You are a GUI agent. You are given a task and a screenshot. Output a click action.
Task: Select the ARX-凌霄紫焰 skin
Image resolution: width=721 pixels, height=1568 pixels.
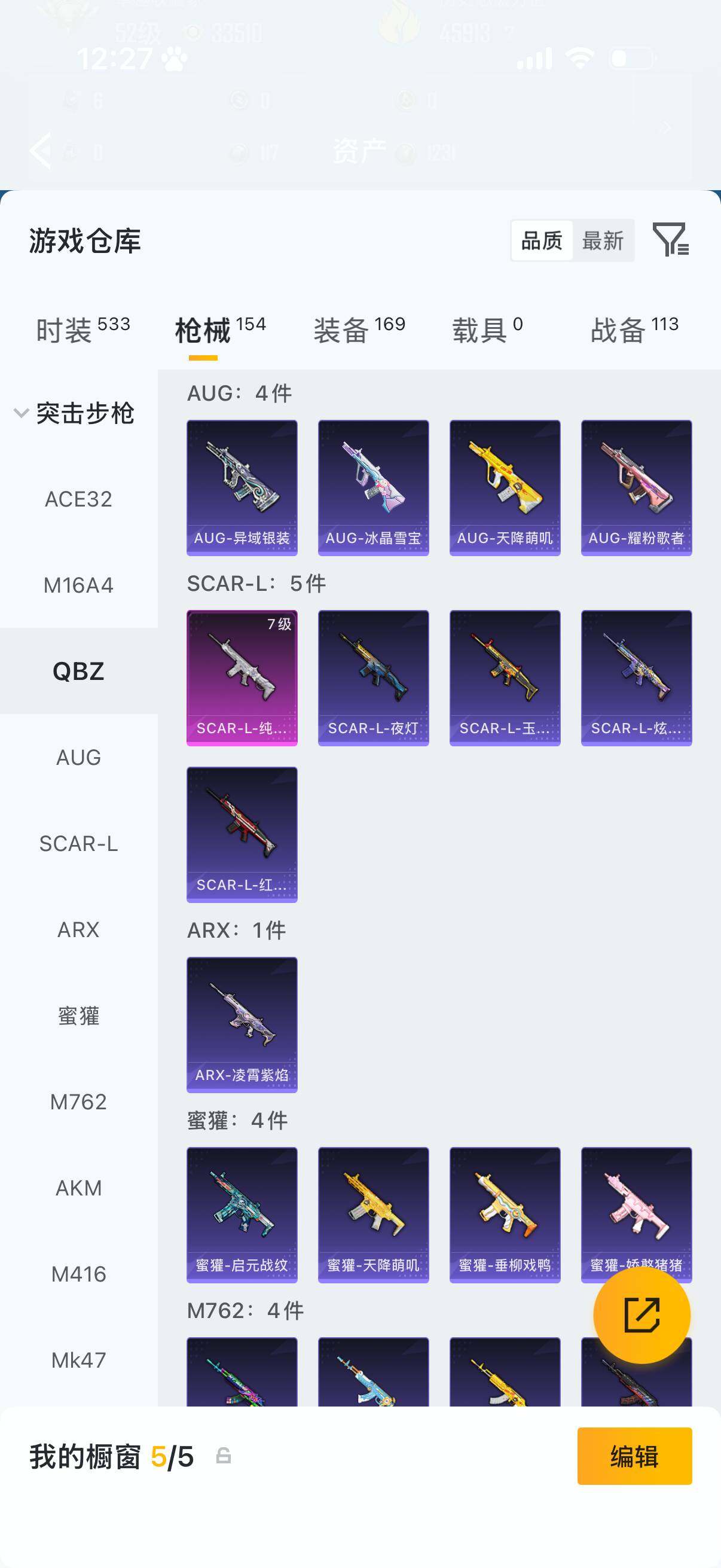[x=242, y=1024]
